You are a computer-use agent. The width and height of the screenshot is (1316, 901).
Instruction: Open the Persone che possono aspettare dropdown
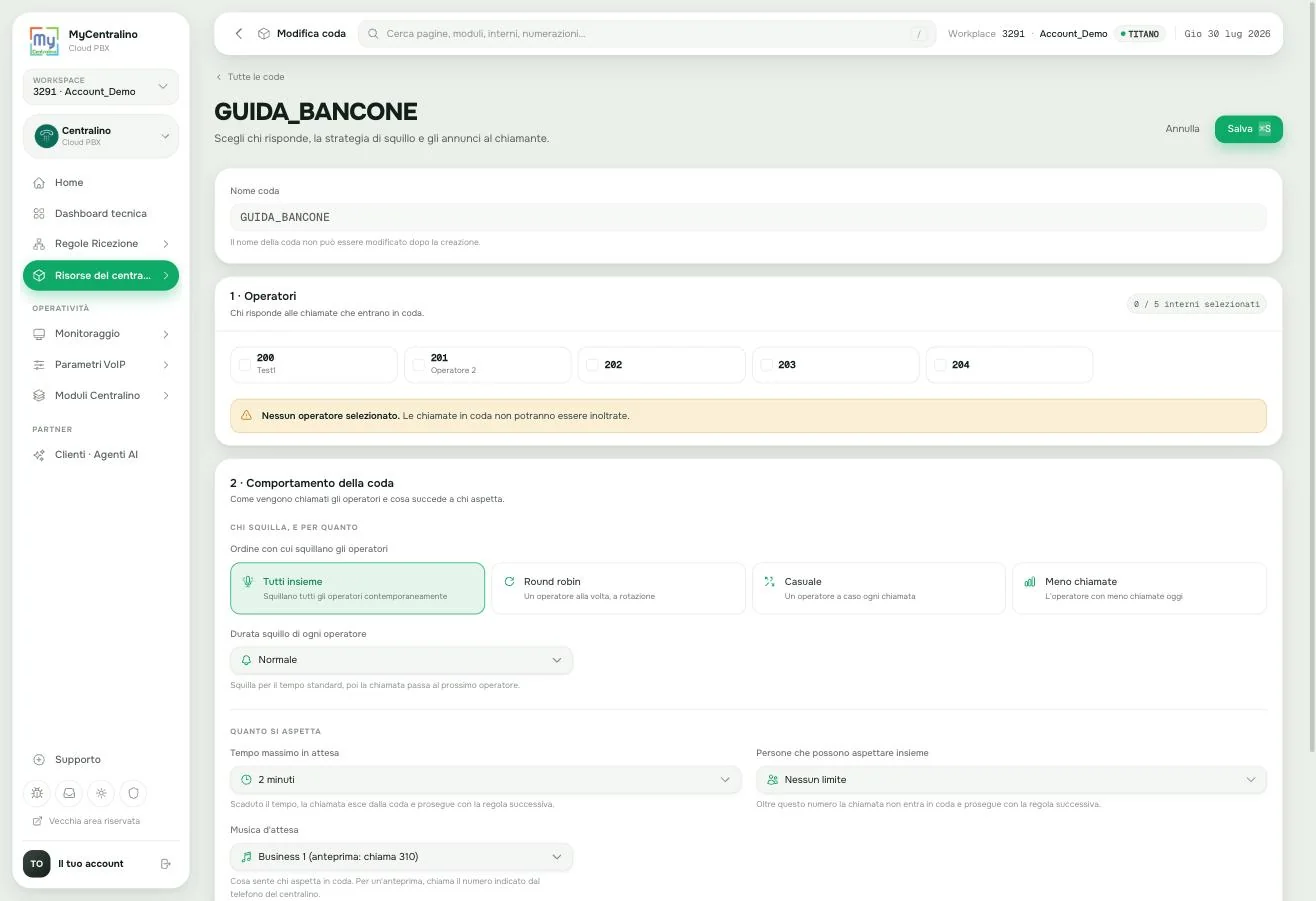pyautogui.click(x=1011, y=780)
